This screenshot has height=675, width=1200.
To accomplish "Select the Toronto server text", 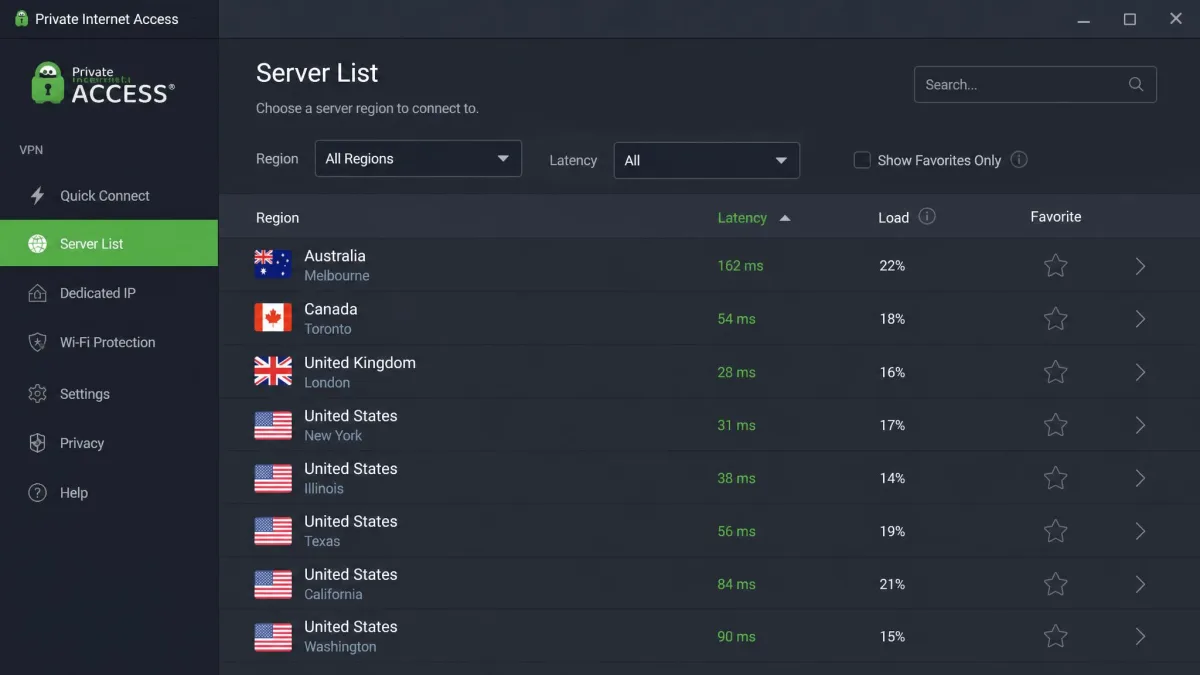I will [328, 329].
